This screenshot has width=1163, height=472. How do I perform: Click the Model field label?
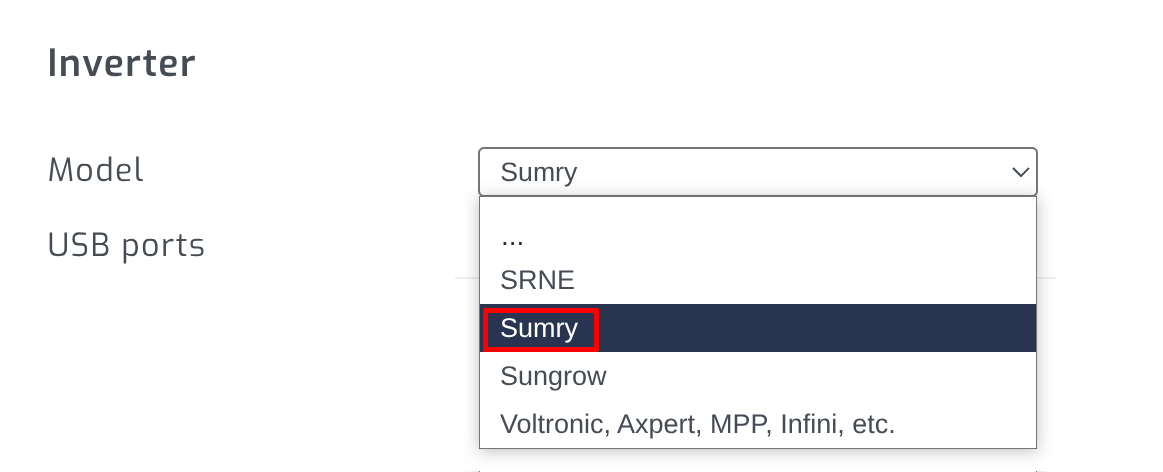tap(96, 170)
